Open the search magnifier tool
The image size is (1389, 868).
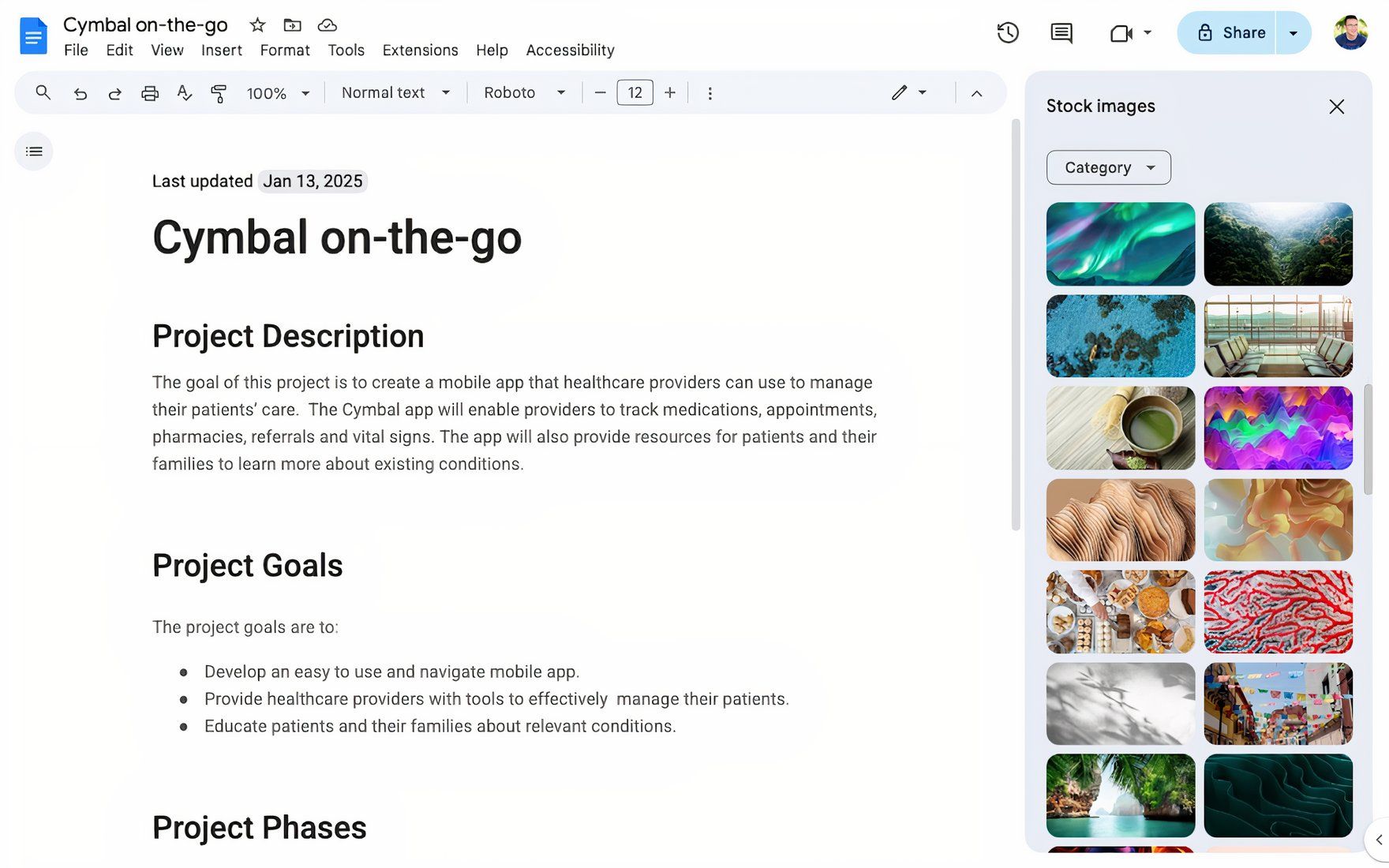[x=43, y=93]
